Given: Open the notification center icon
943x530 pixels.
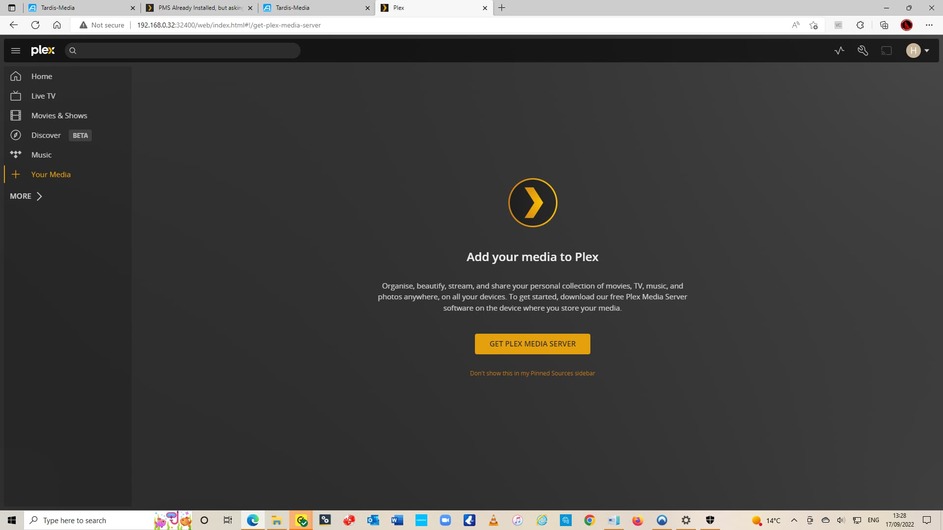Looking at the screenshot, I should 927,520.
